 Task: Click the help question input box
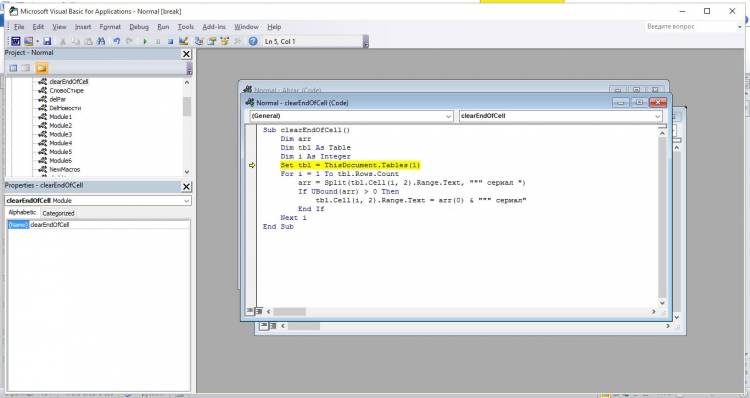point(690,27)
